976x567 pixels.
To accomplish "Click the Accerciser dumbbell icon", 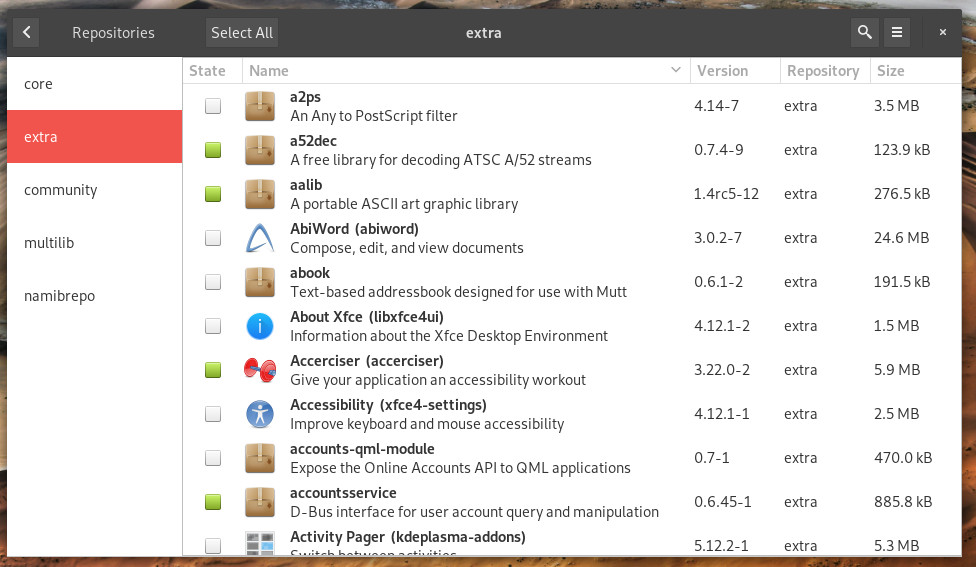I will [260, 370].
